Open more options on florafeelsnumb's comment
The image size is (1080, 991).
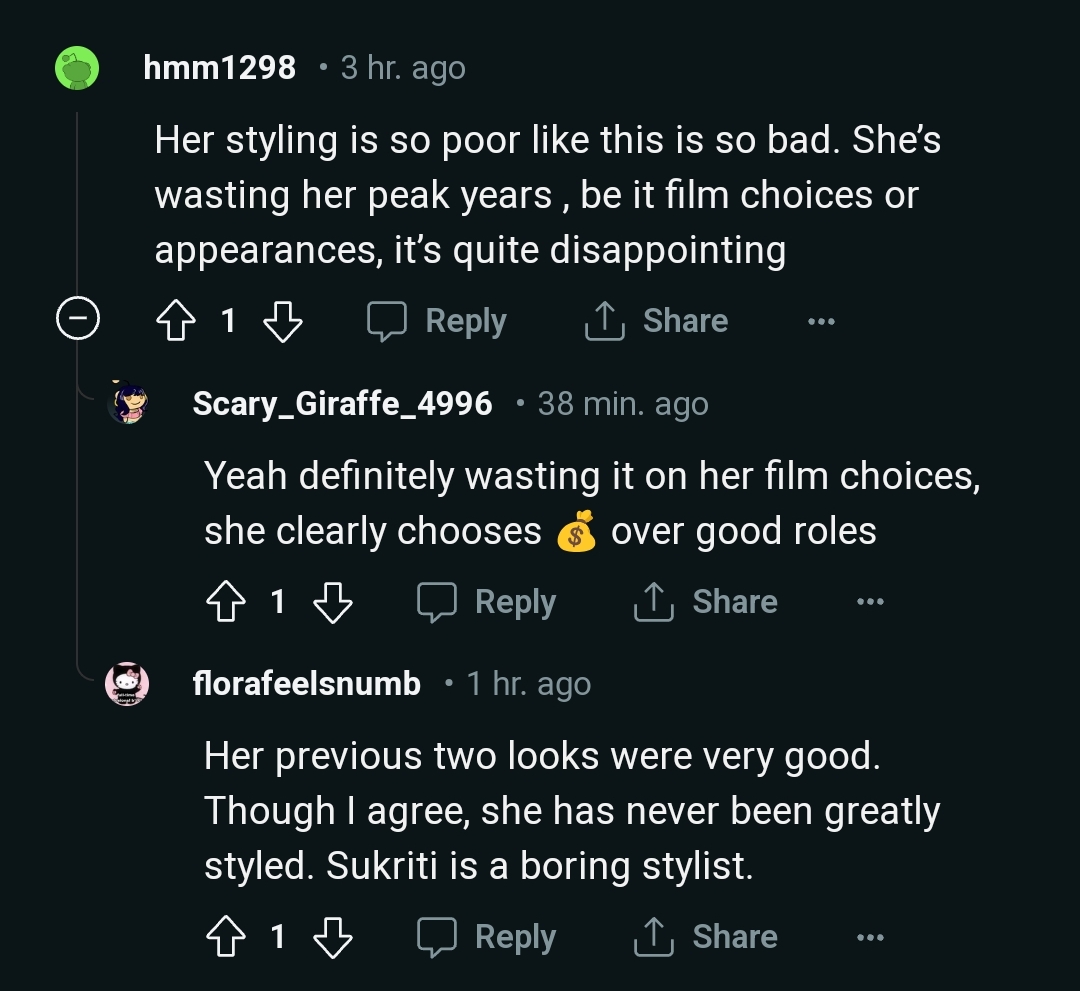pyautogui.click(x=870, y=937)
